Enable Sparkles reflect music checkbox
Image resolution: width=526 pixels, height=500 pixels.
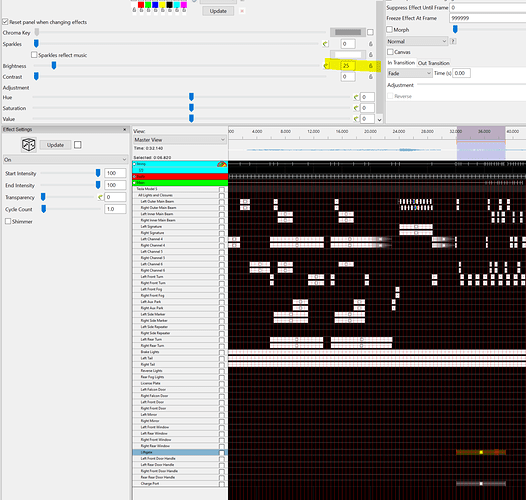click(34, 55)
